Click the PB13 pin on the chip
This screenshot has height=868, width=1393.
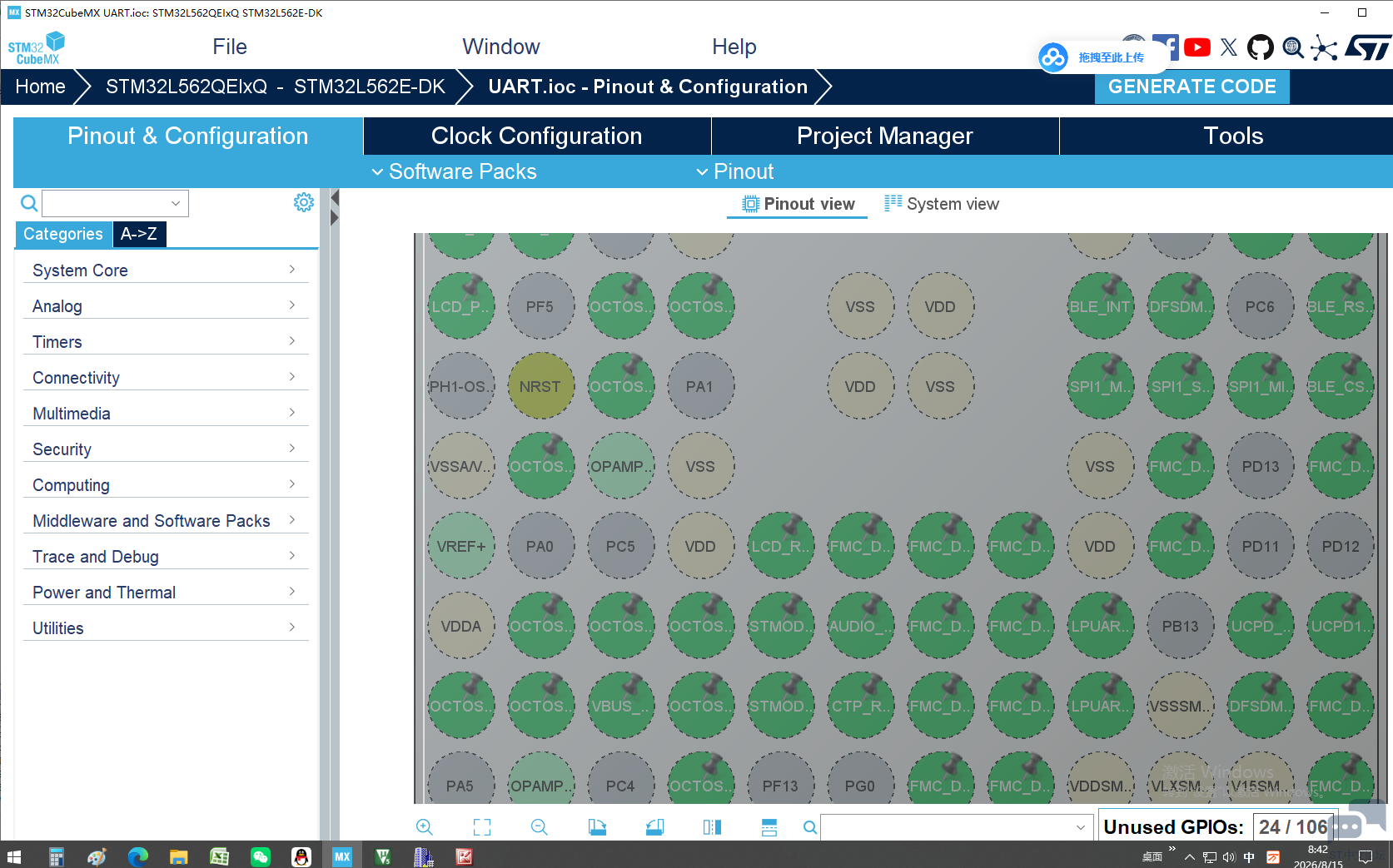pos(1180,626)
